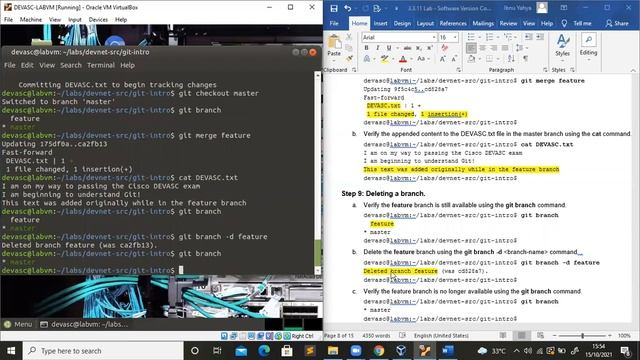
Task: Open Text Effects in the Font group
Action: (x=367, y=59)
